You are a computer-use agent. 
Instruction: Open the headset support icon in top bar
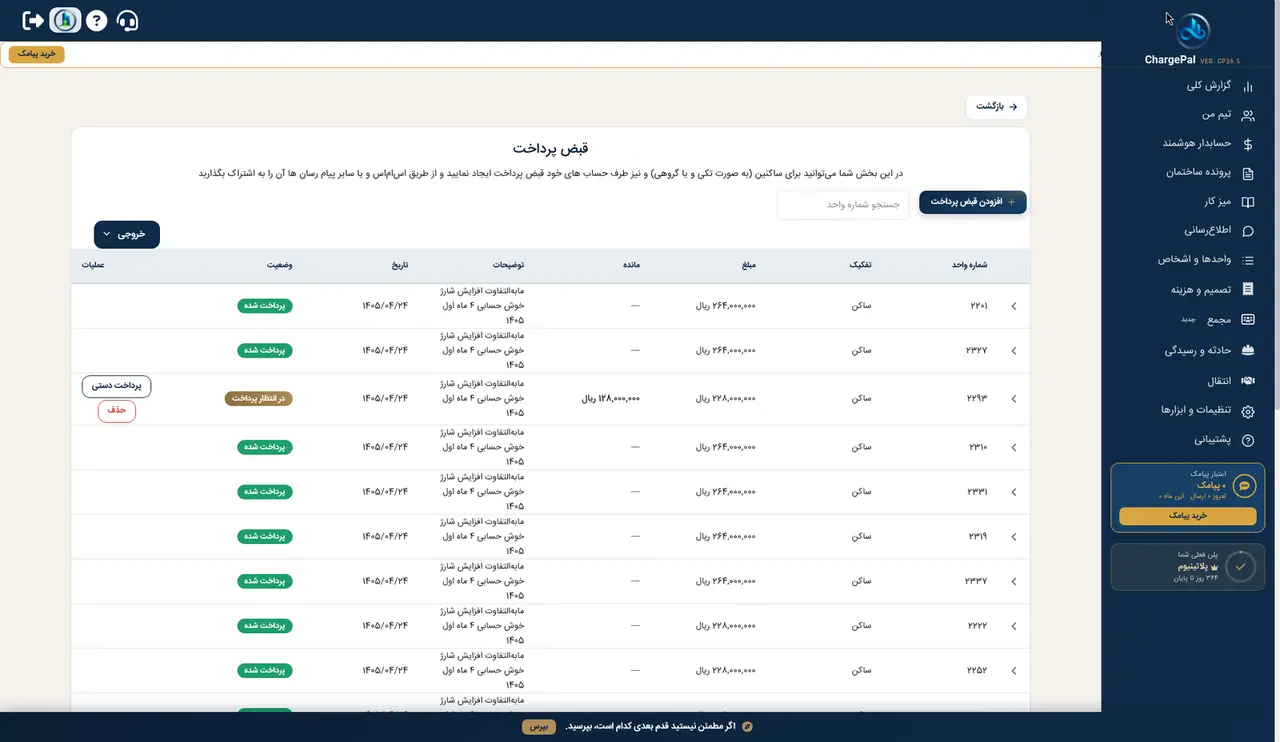127,20
